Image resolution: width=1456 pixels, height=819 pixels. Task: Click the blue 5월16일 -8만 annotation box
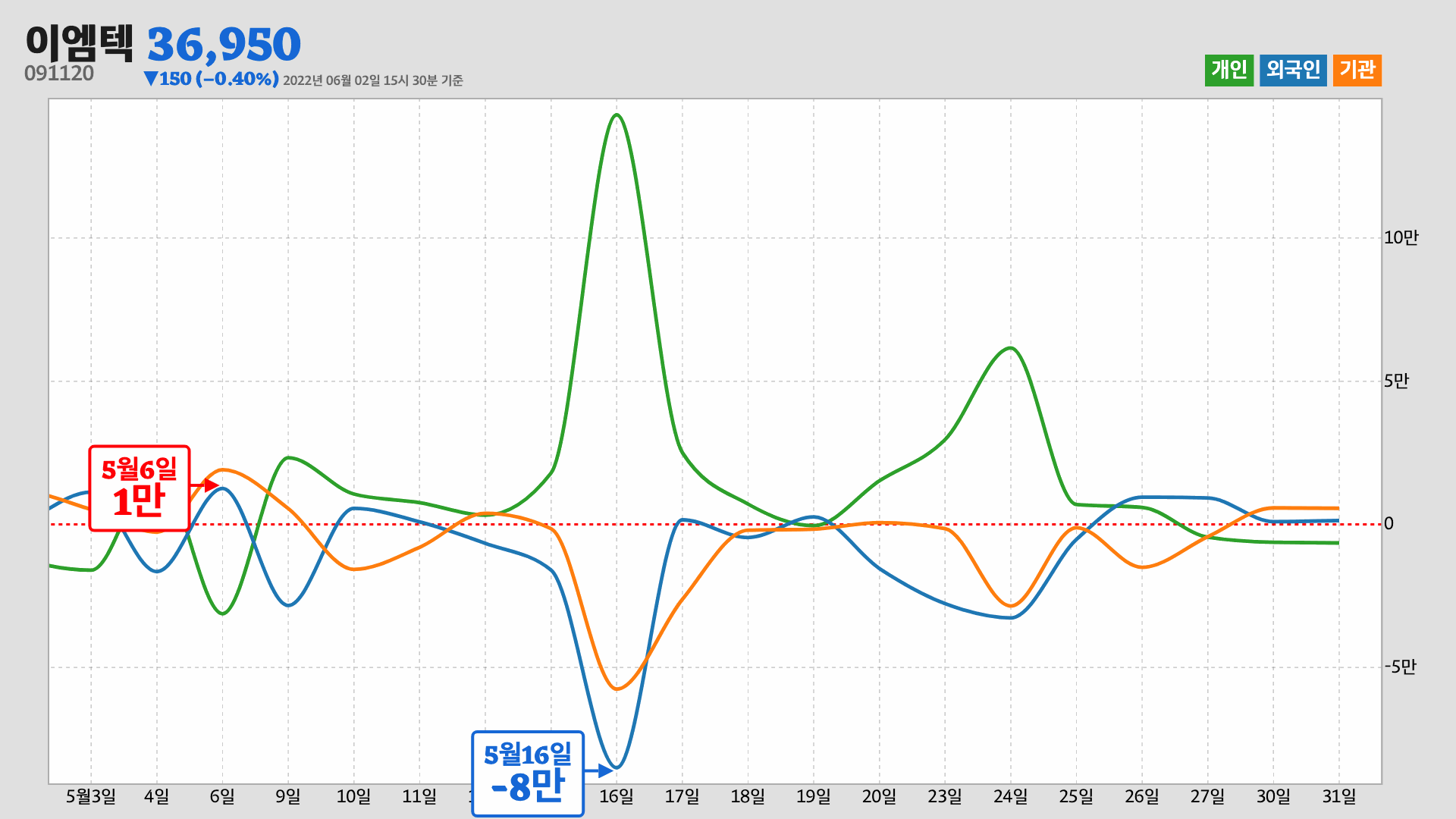click(528, 773)
